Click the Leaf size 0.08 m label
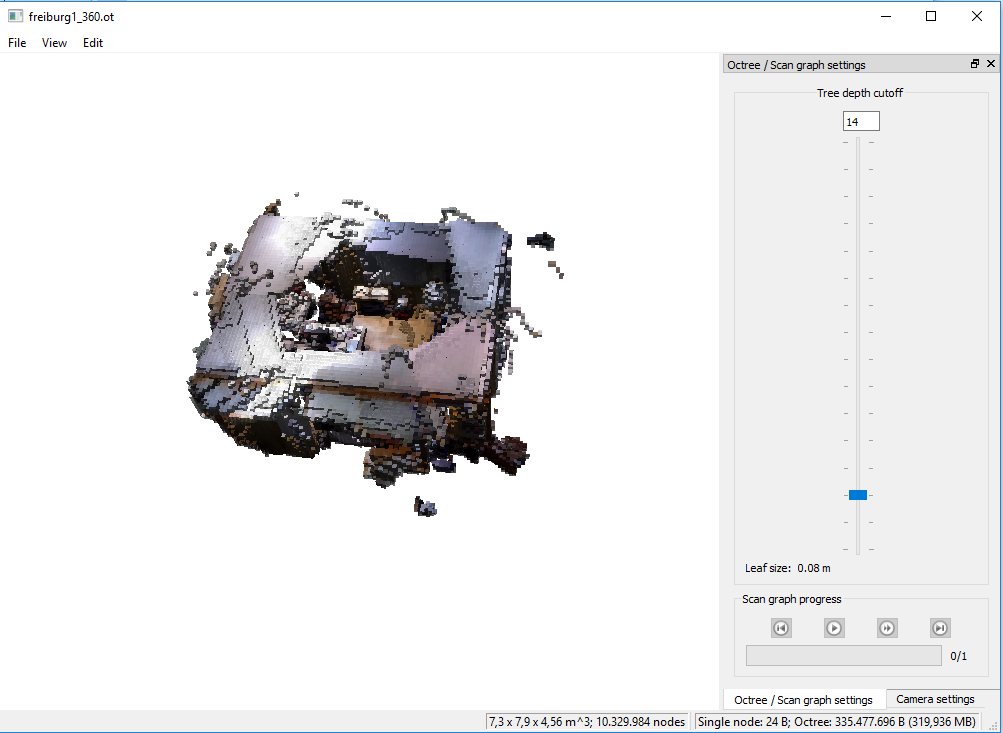The image size is (1003, 733). (786, 567)
